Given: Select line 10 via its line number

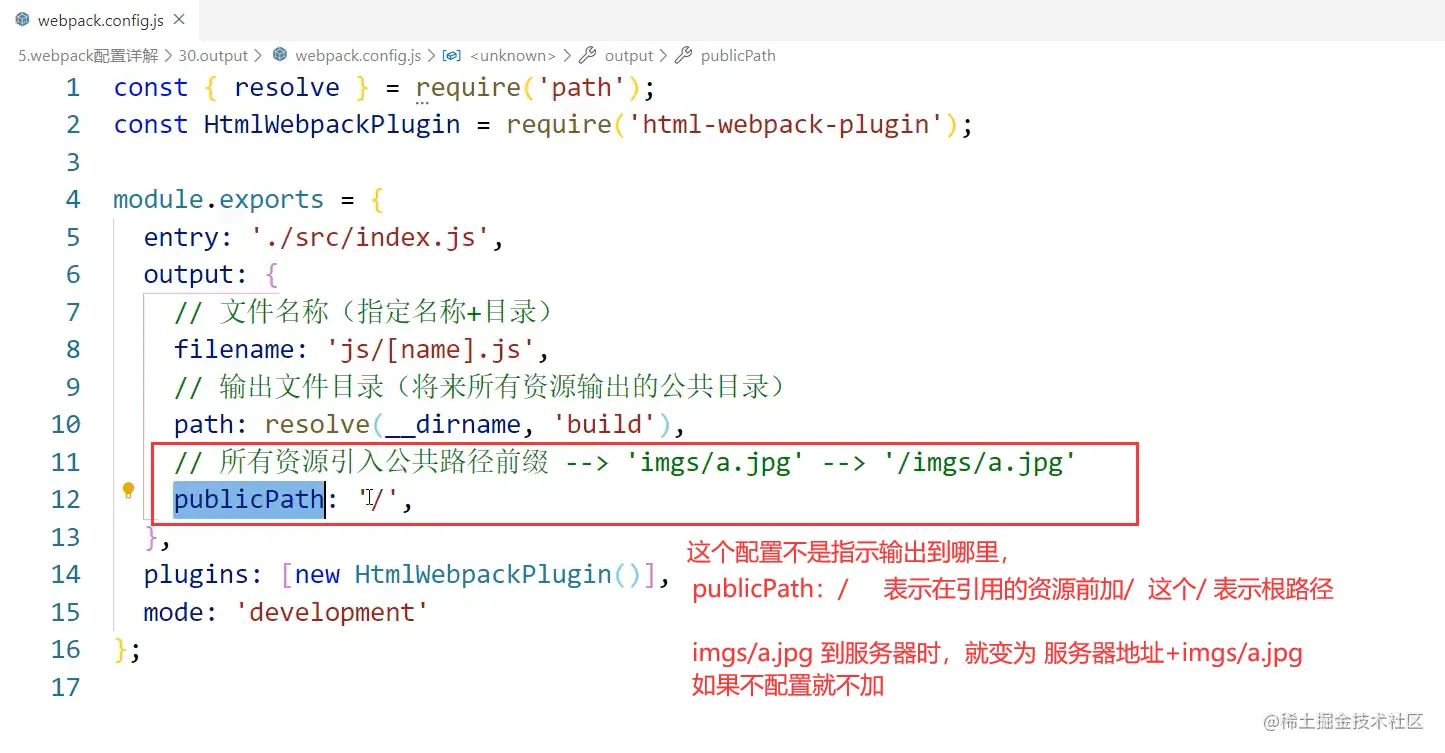Looking at the screenshot, I should coord(66,425).
